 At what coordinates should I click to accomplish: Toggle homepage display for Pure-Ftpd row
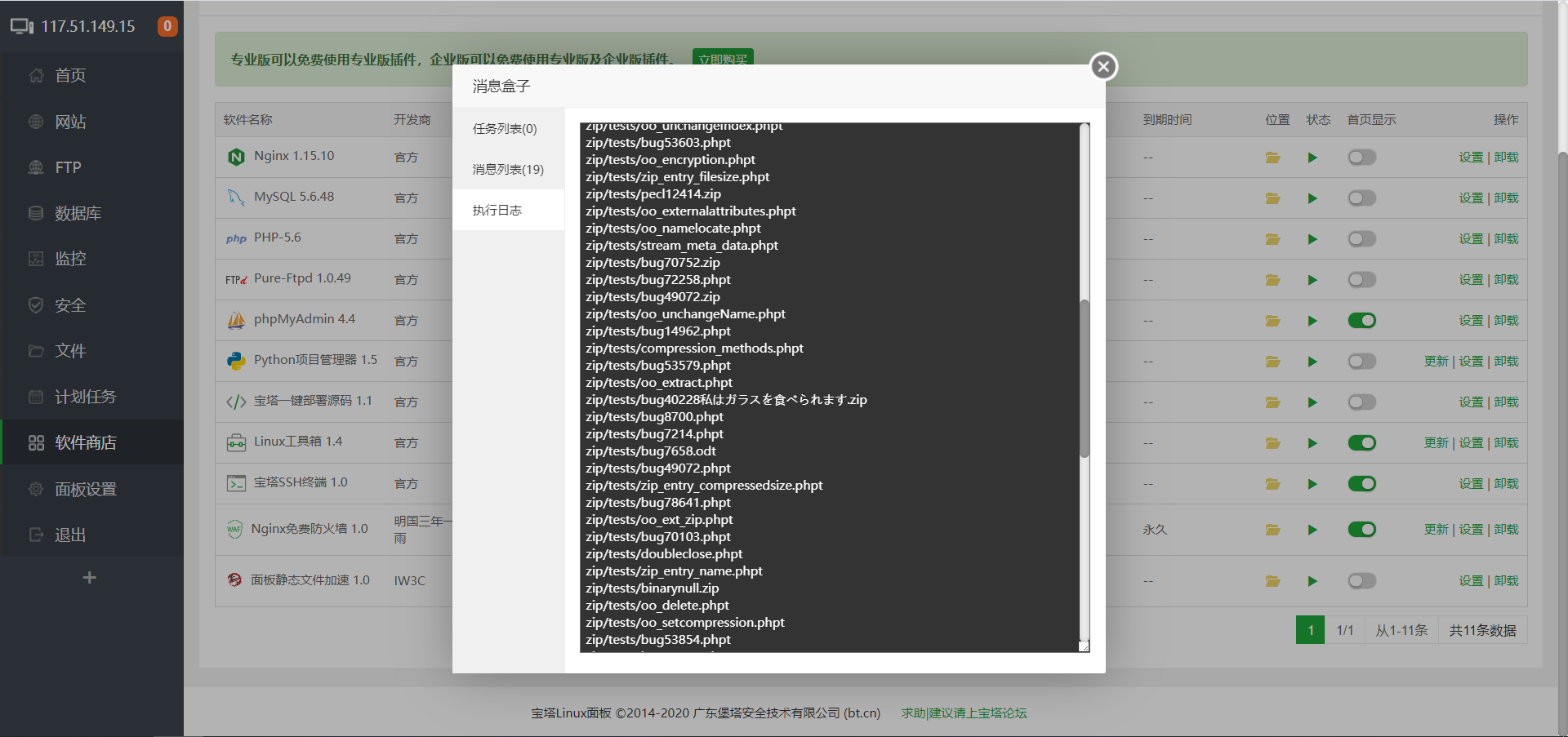[1361, 280]
